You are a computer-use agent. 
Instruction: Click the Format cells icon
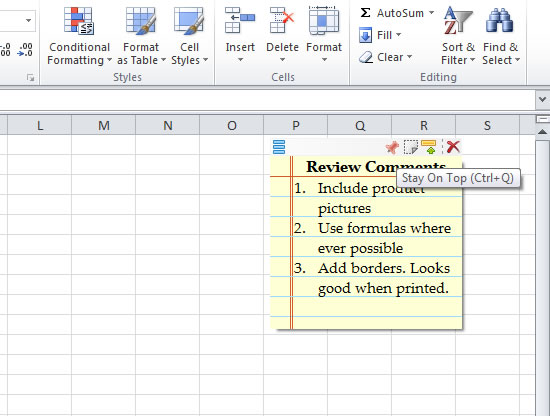324,21
